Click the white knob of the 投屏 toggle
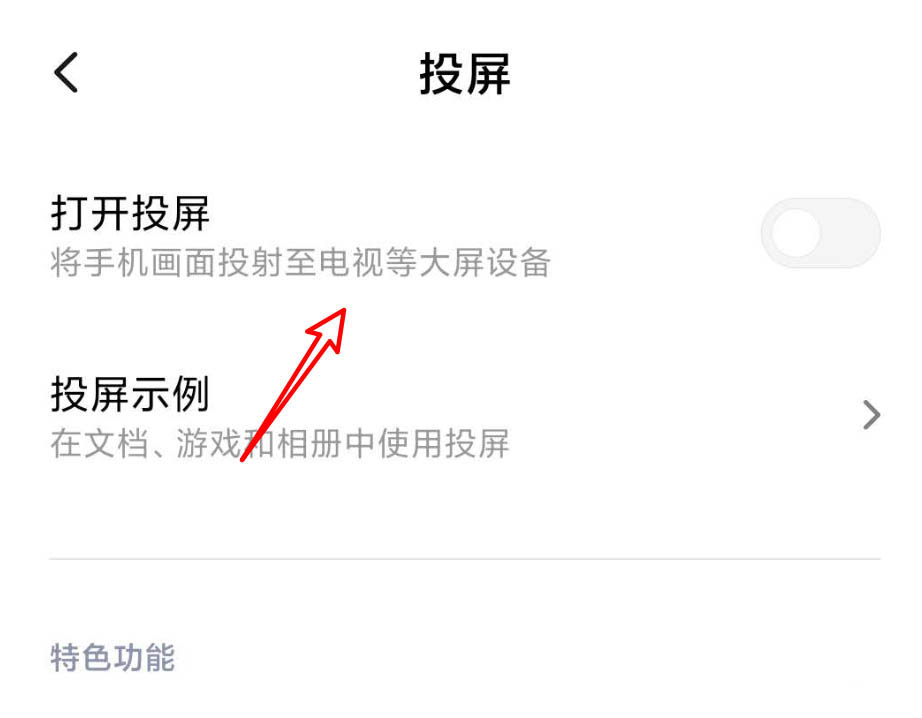This screenshot has height=718, width=922. click(796, 233)
